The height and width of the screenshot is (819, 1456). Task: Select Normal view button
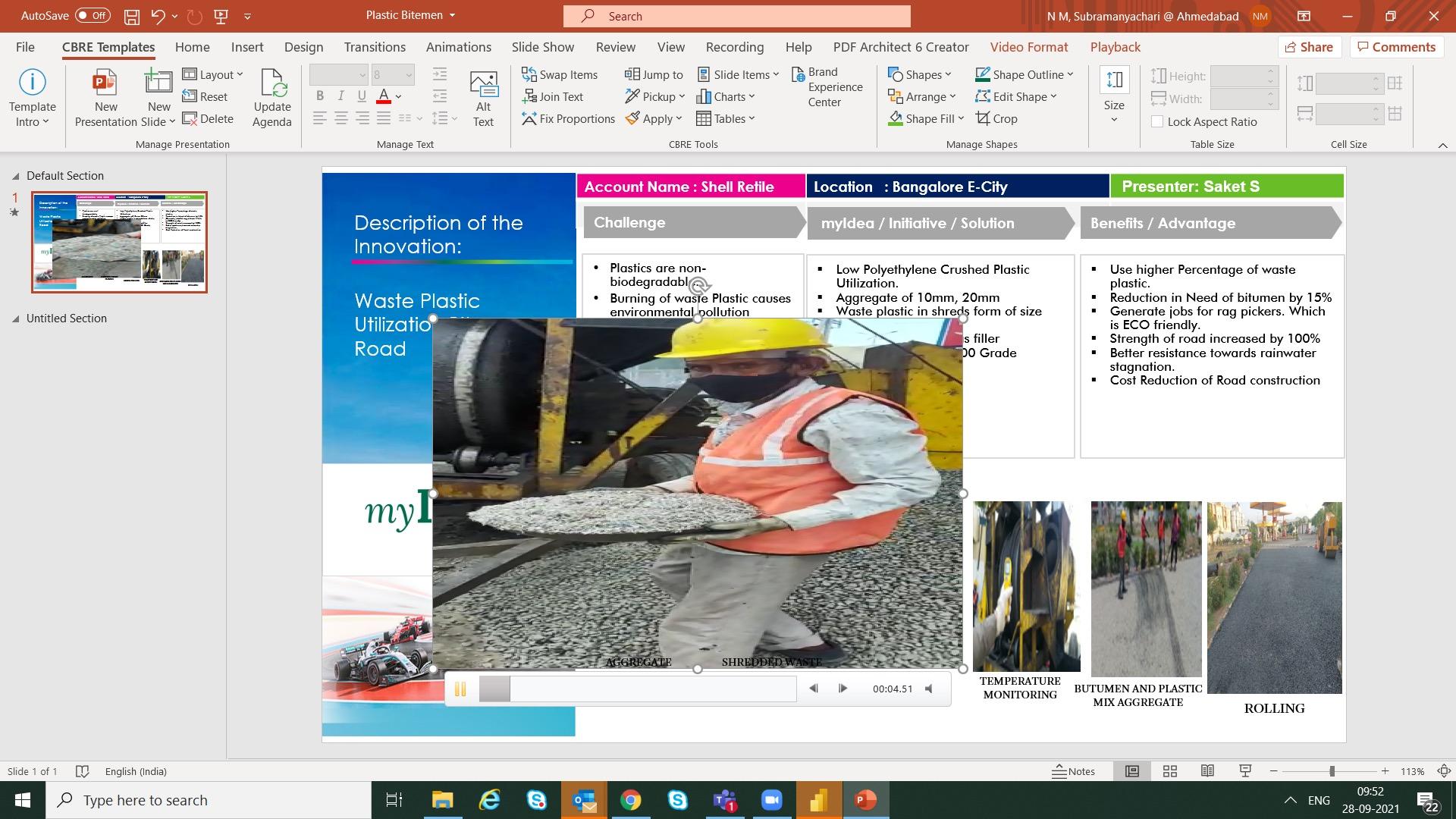(1132, 771)
